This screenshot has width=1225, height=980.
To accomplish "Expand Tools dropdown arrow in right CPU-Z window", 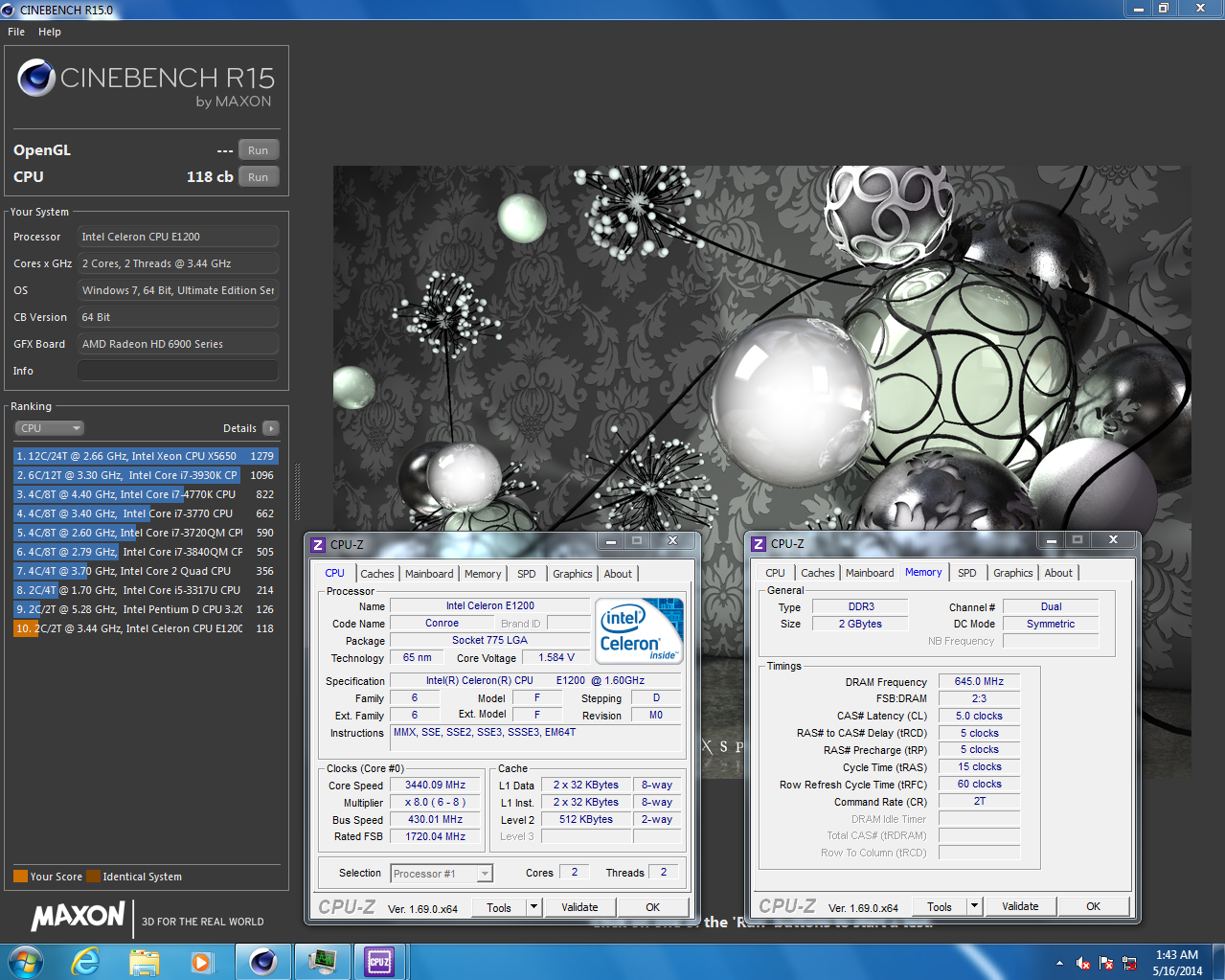I will 975,906.
